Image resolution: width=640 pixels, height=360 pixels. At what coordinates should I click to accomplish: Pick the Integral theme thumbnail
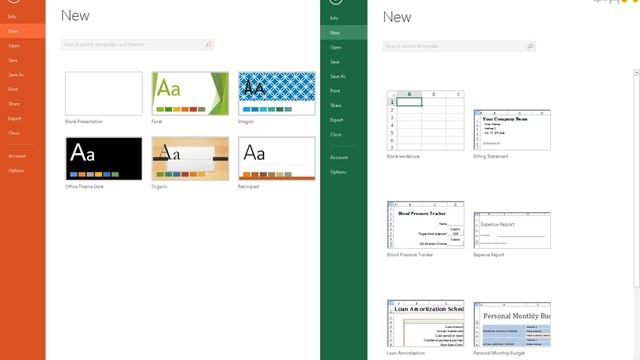click(277, 93)
